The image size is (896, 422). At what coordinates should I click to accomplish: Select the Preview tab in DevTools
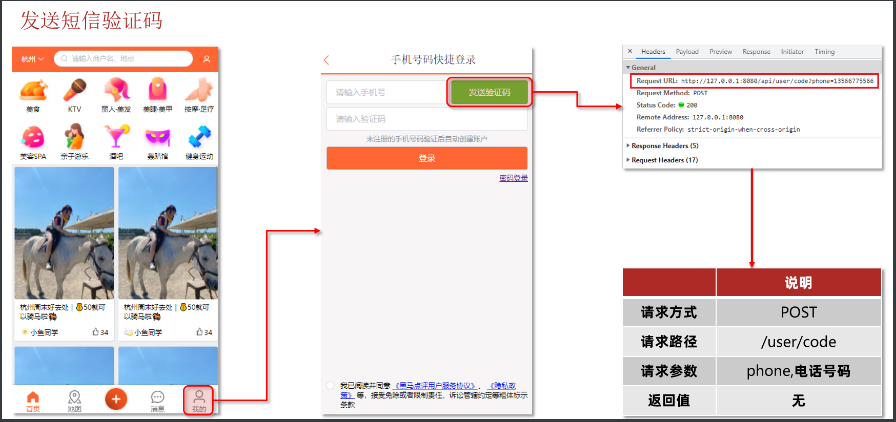pyautogui.click(x=721, y=51)
